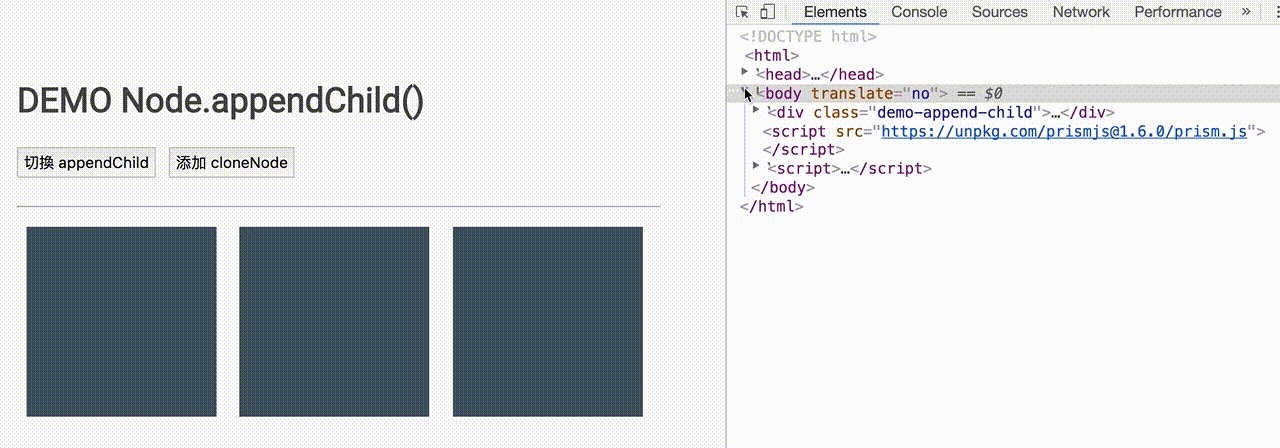The width and height of the screenshot is (1280, 448).
Task: Toggle the device toolbar icon
Action: [x=768, y=12]
